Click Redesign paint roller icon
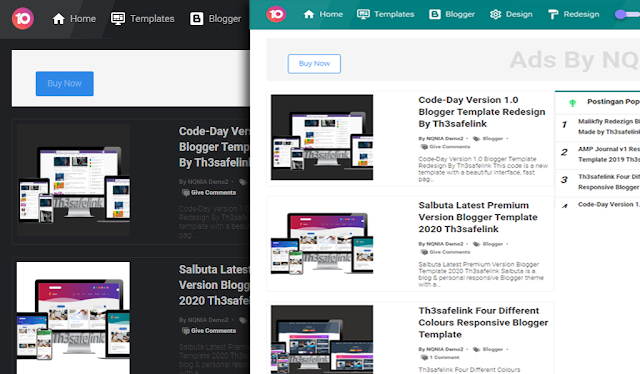This screenshot has height=374, width=640. 553,14
